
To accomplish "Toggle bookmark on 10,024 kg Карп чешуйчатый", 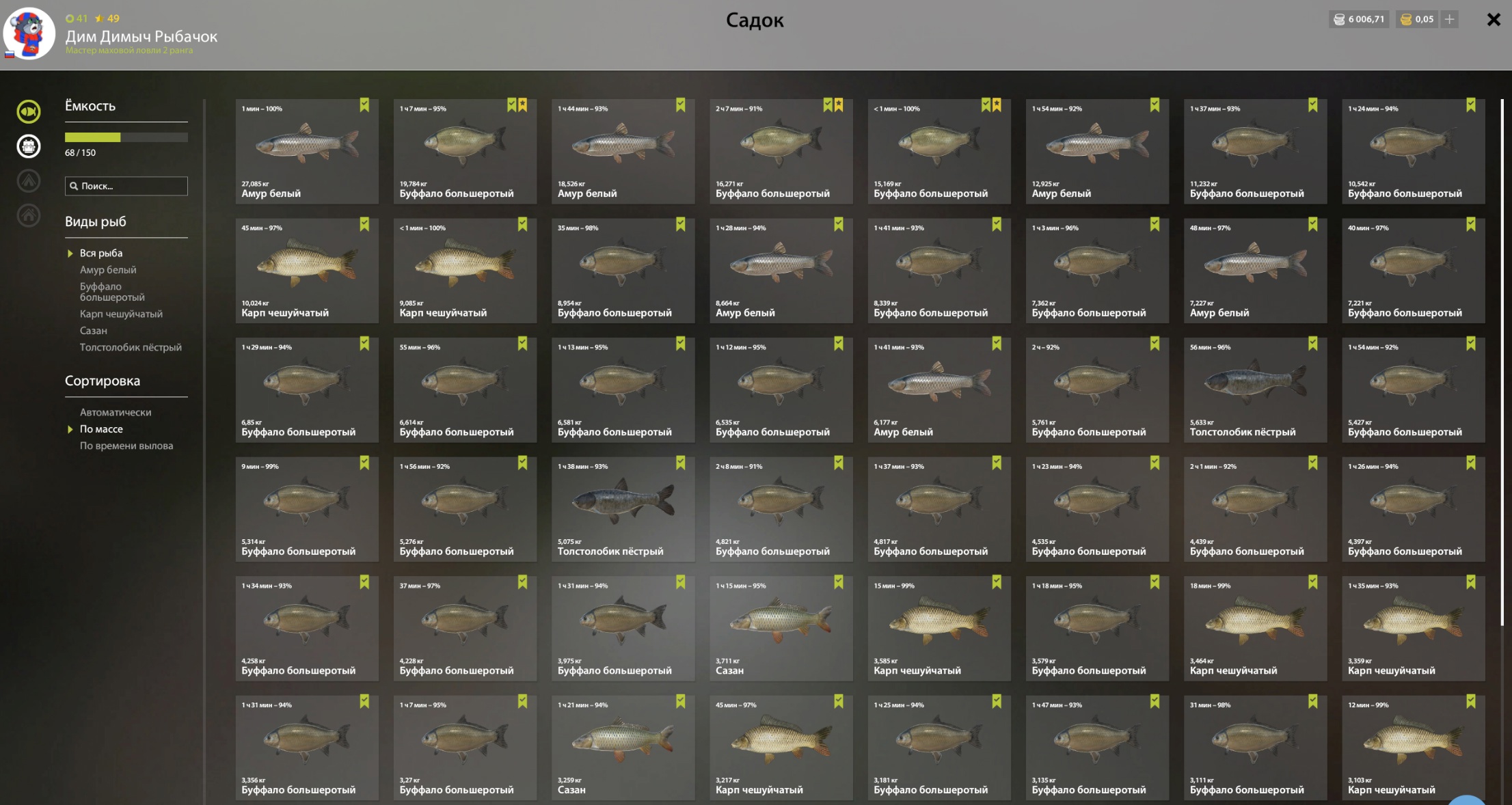I will point(364,224).
